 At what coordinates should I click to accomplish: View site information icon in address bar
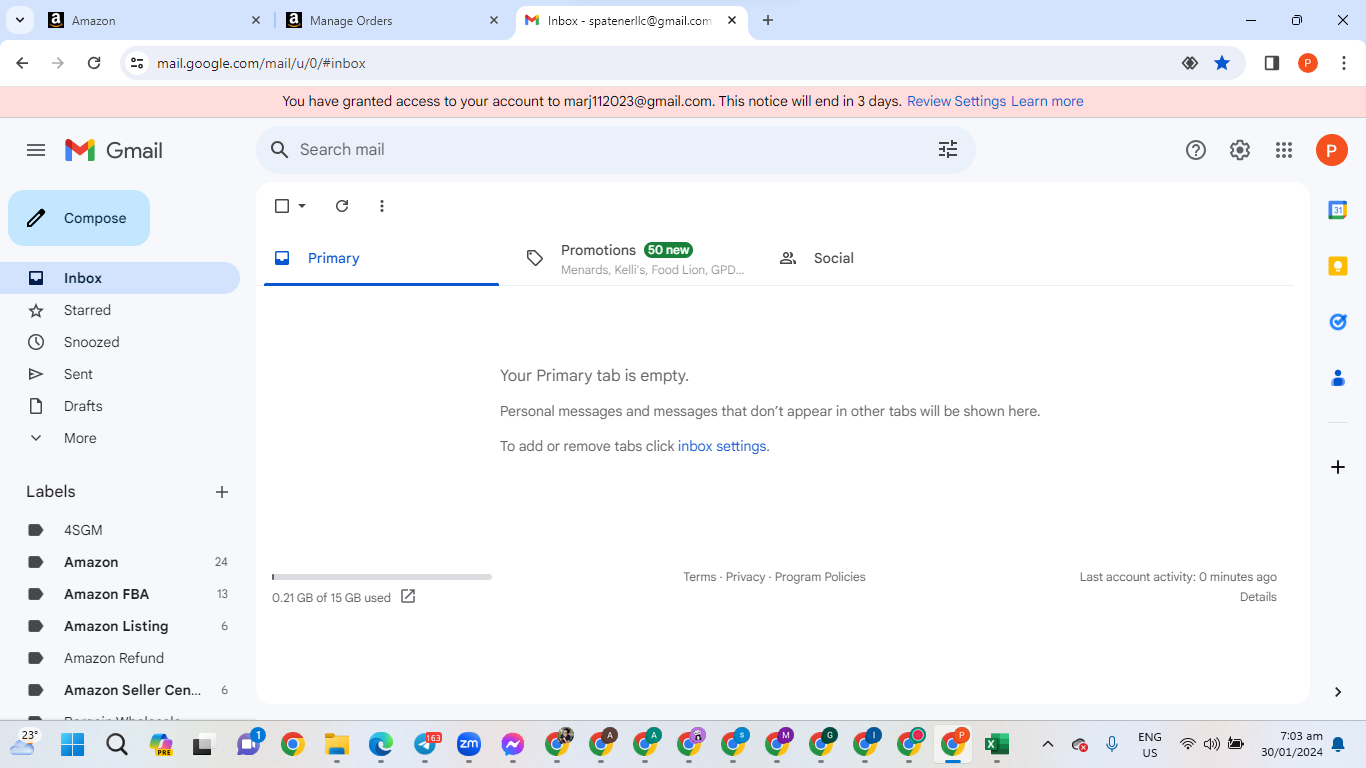coord(137,63)
